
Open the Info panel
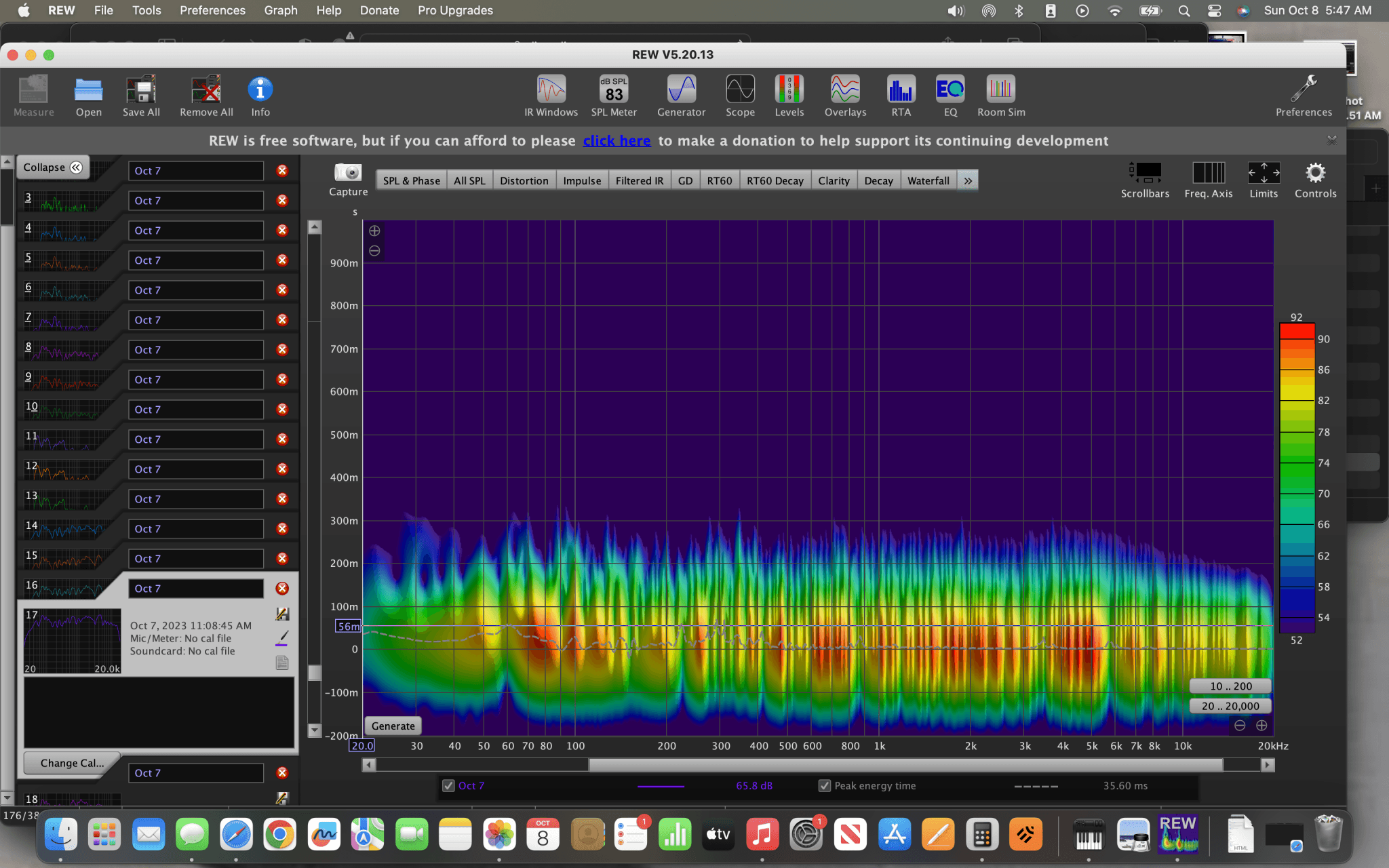[x=260, y=96]
